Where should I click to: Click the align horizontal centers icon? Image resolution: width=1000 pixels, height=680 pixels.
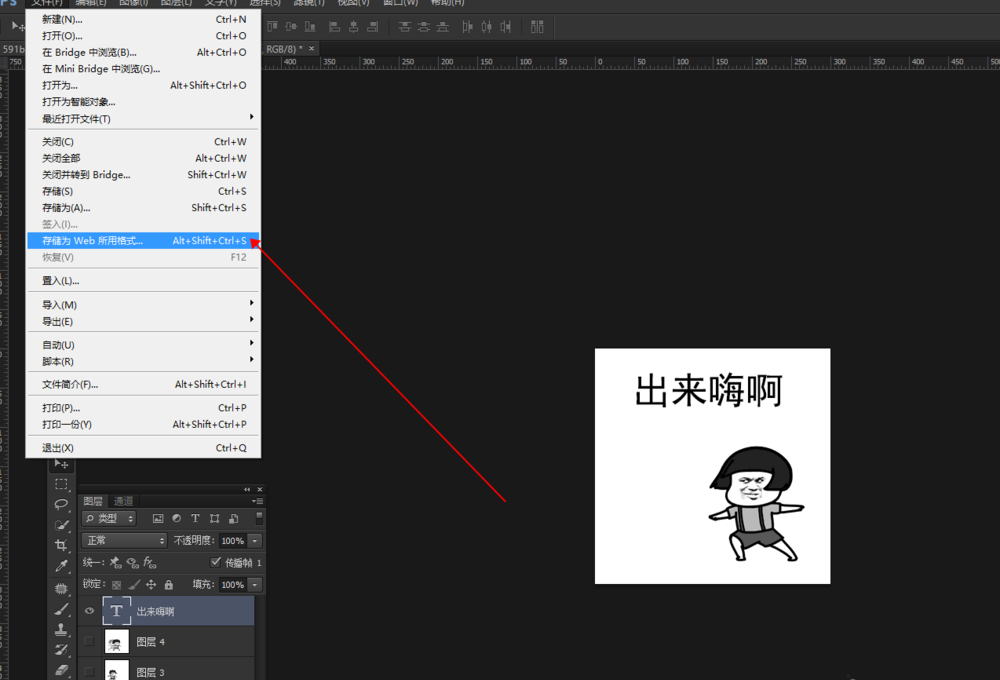353,27
